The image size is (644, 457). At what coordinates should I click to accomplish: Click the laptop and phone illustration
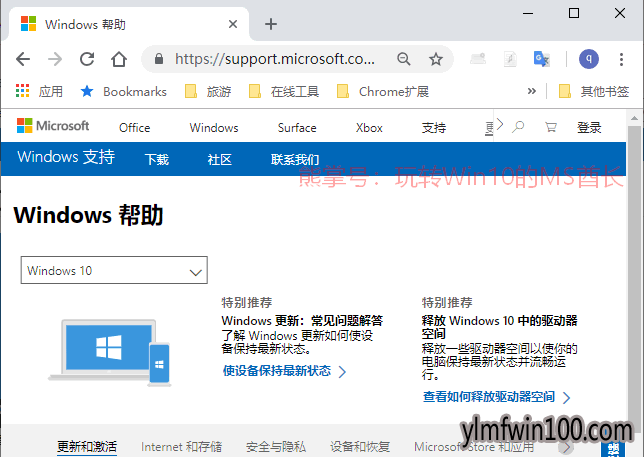point(110,353)
